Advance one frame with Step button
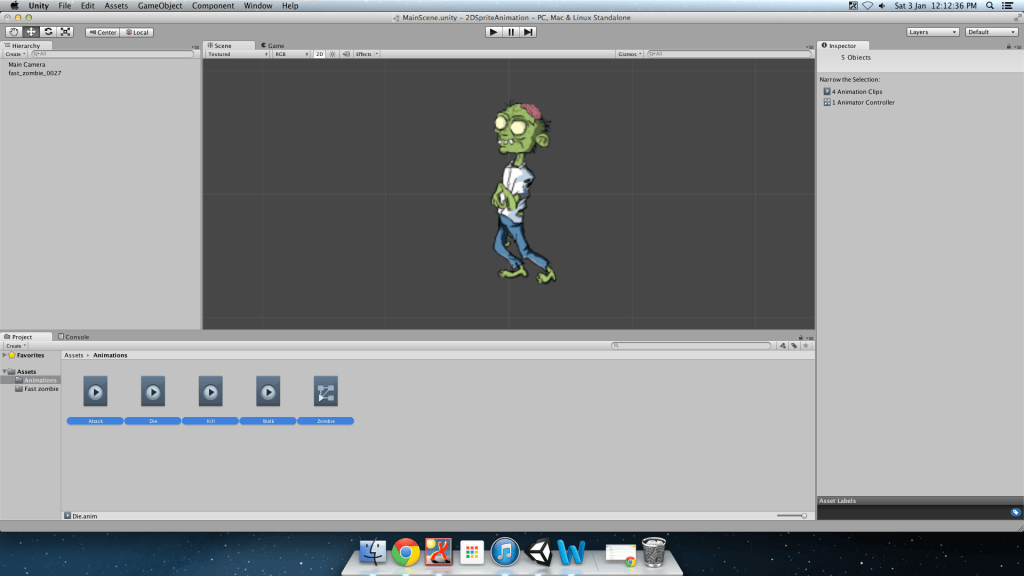The width and height of the screenshot is (1024, 576). tap(528, 32)
